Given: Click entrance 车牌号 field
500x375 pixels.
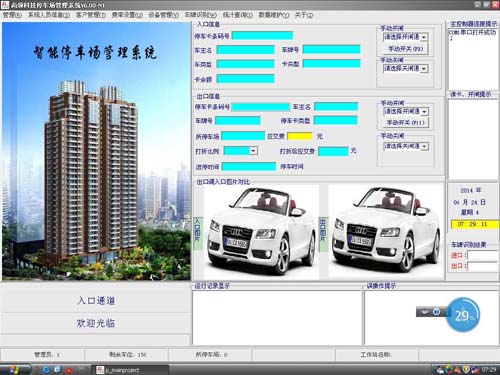Looking at the screenshot, I should point(332,50).
